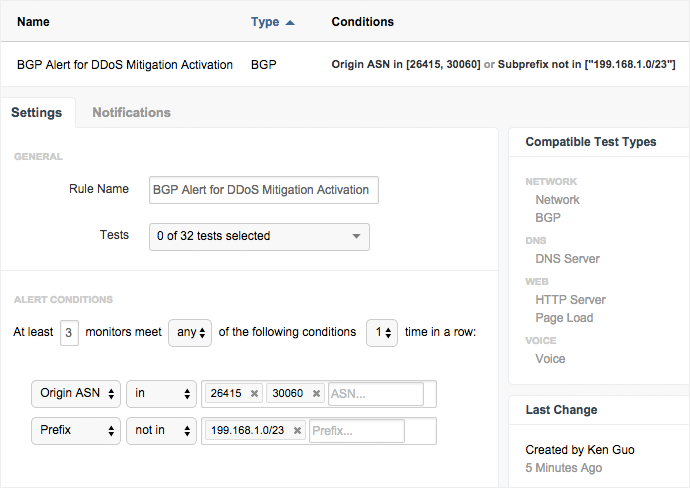The image size is (690, 488).
Task: Switch to the Notifications tab
Action: coord(131,113)
